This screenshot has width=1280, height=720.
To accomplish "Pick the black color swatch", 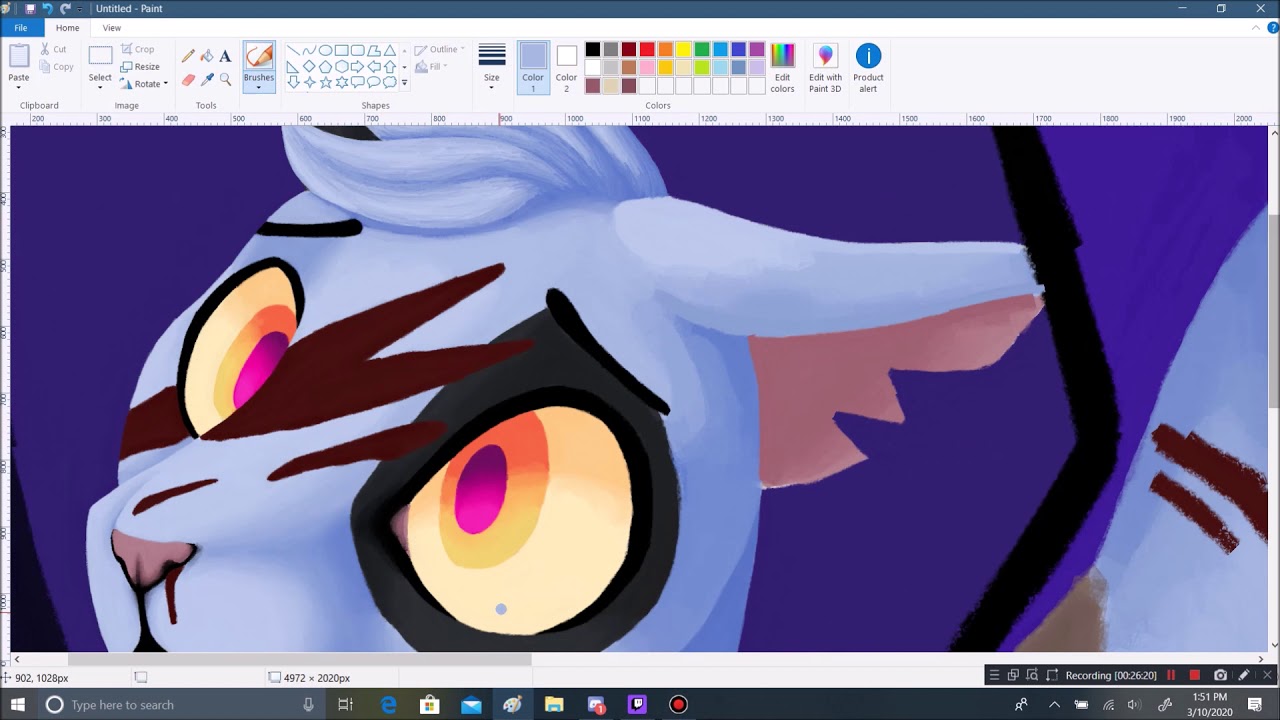I will click(593, 50).
